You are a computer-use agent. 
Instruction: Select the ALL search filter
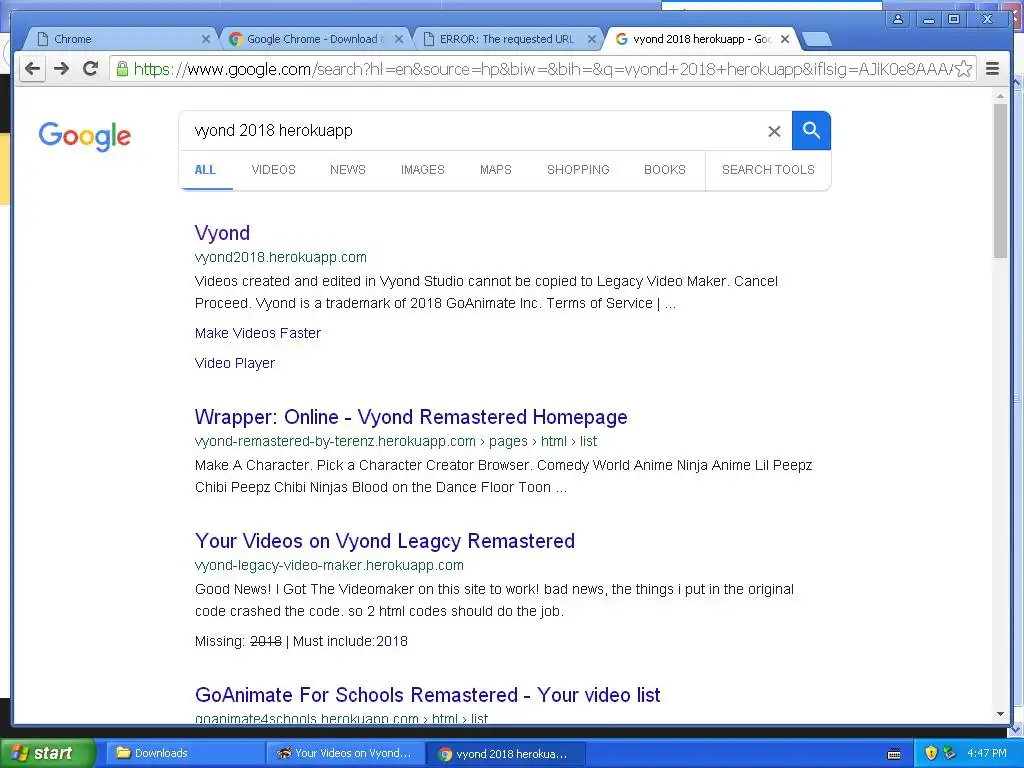[205, 170]
